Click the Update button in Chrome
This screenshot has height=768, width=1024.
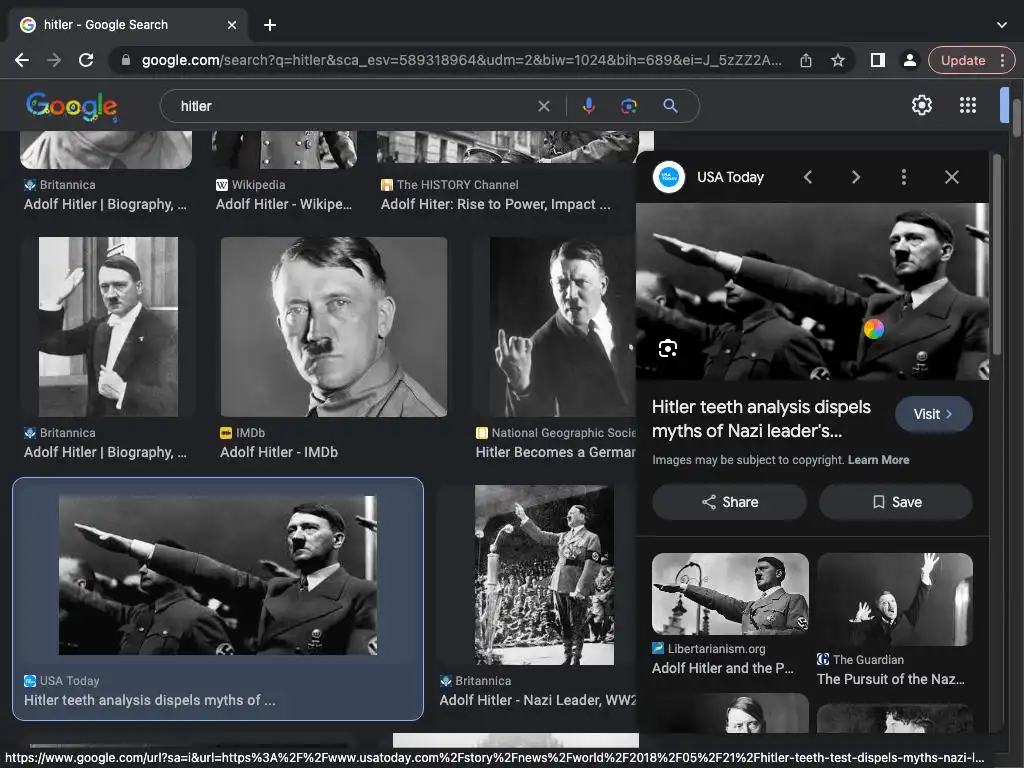(x=963, y=60)
